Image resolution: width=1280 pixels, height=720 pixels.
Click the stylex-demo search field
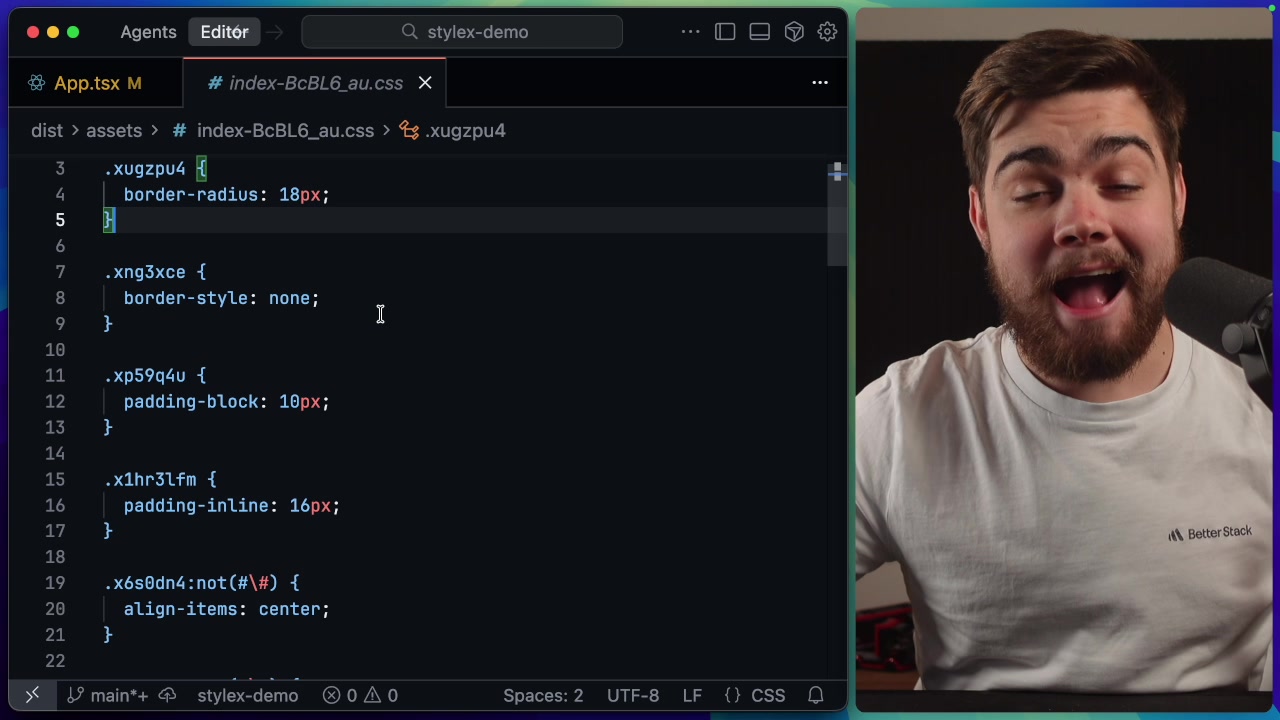pyautogui.click(x=461, y=31)
